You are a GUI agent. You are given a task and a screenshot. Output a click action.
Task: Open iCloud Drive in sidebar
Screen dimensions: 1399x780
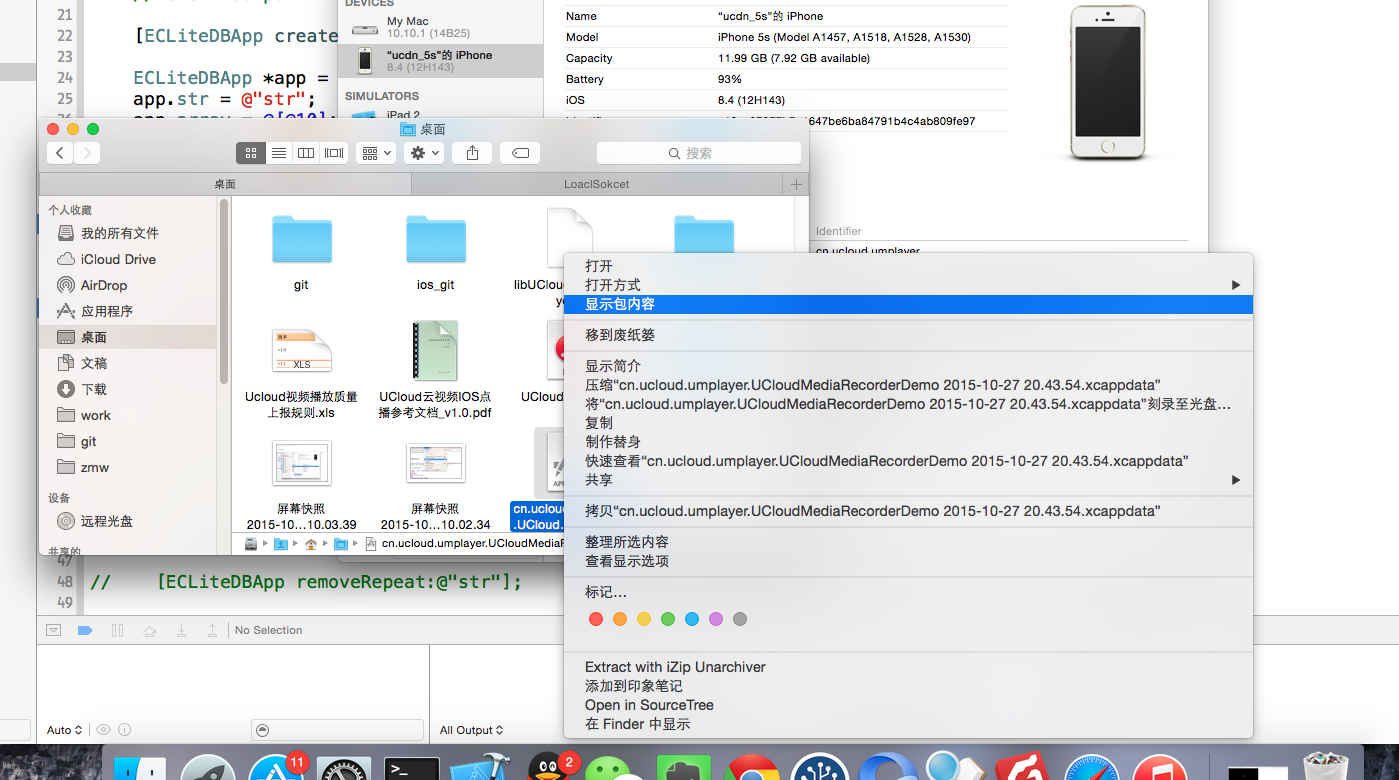coord(118,259)
